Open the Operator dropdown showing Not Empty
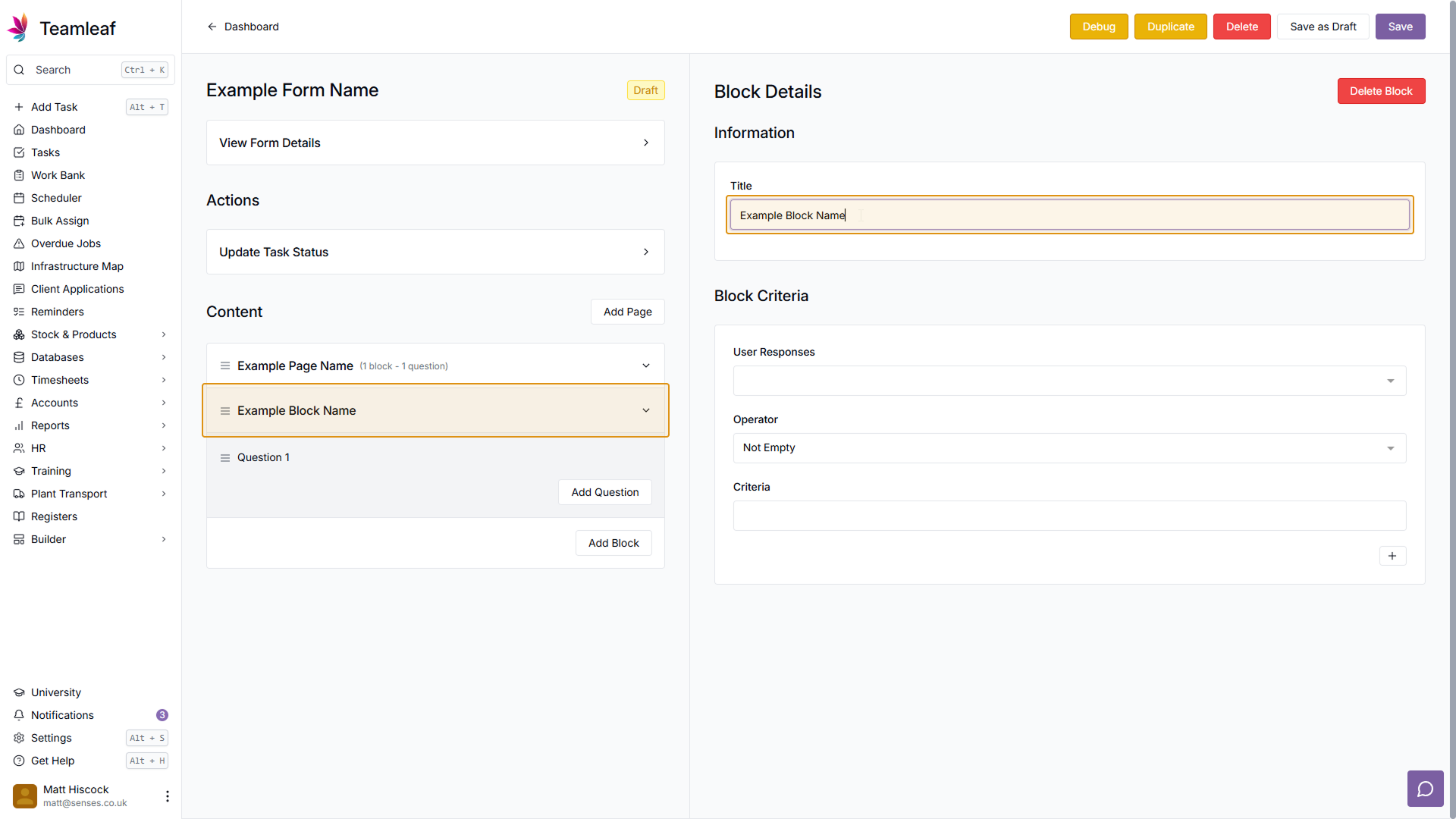This screenshot has width=1456, height=819. tap(1069, 448)
